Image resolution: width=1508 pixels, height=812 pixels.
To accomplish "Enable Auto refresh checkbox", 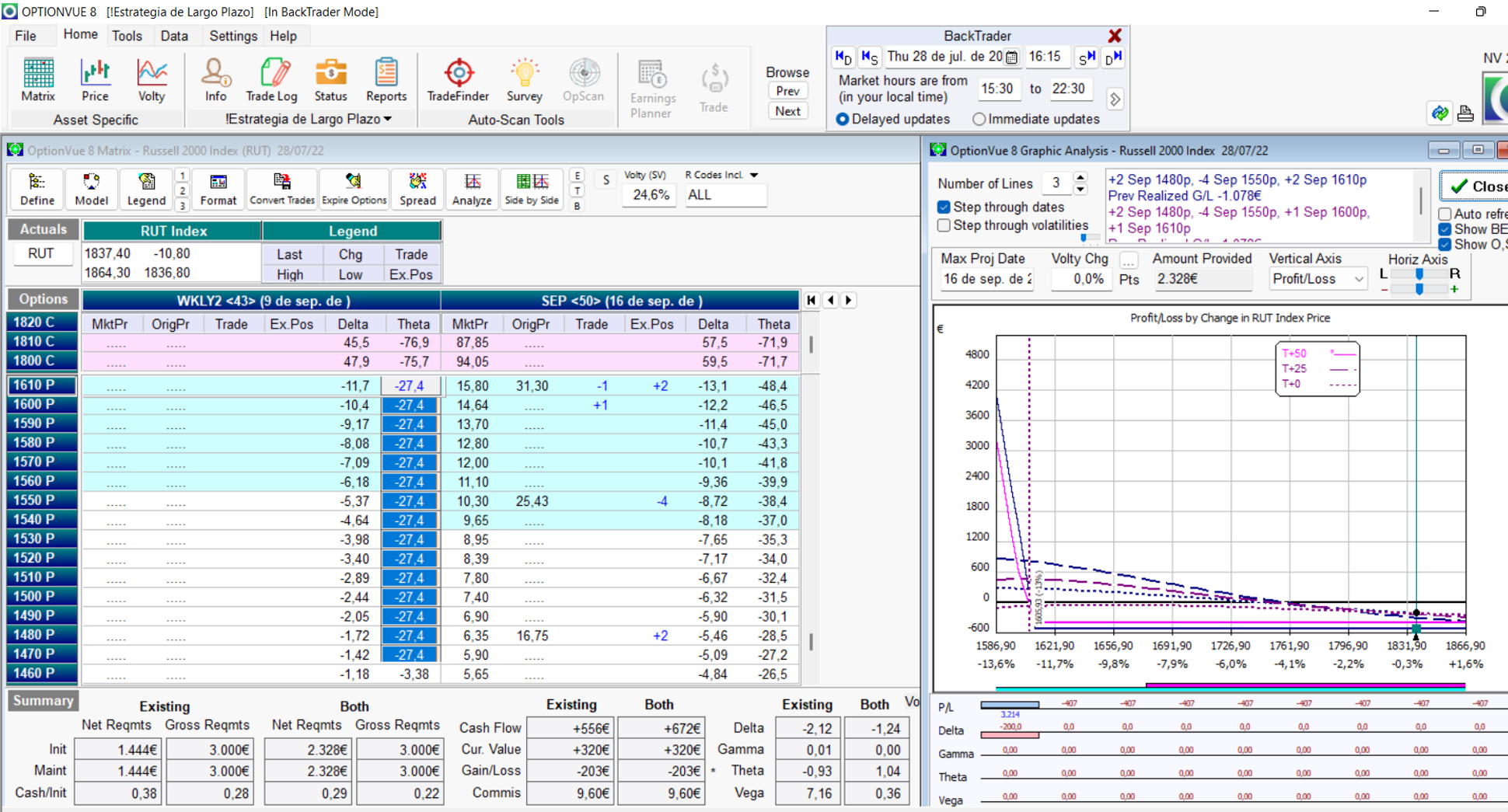I will [x=1445, y=214].
